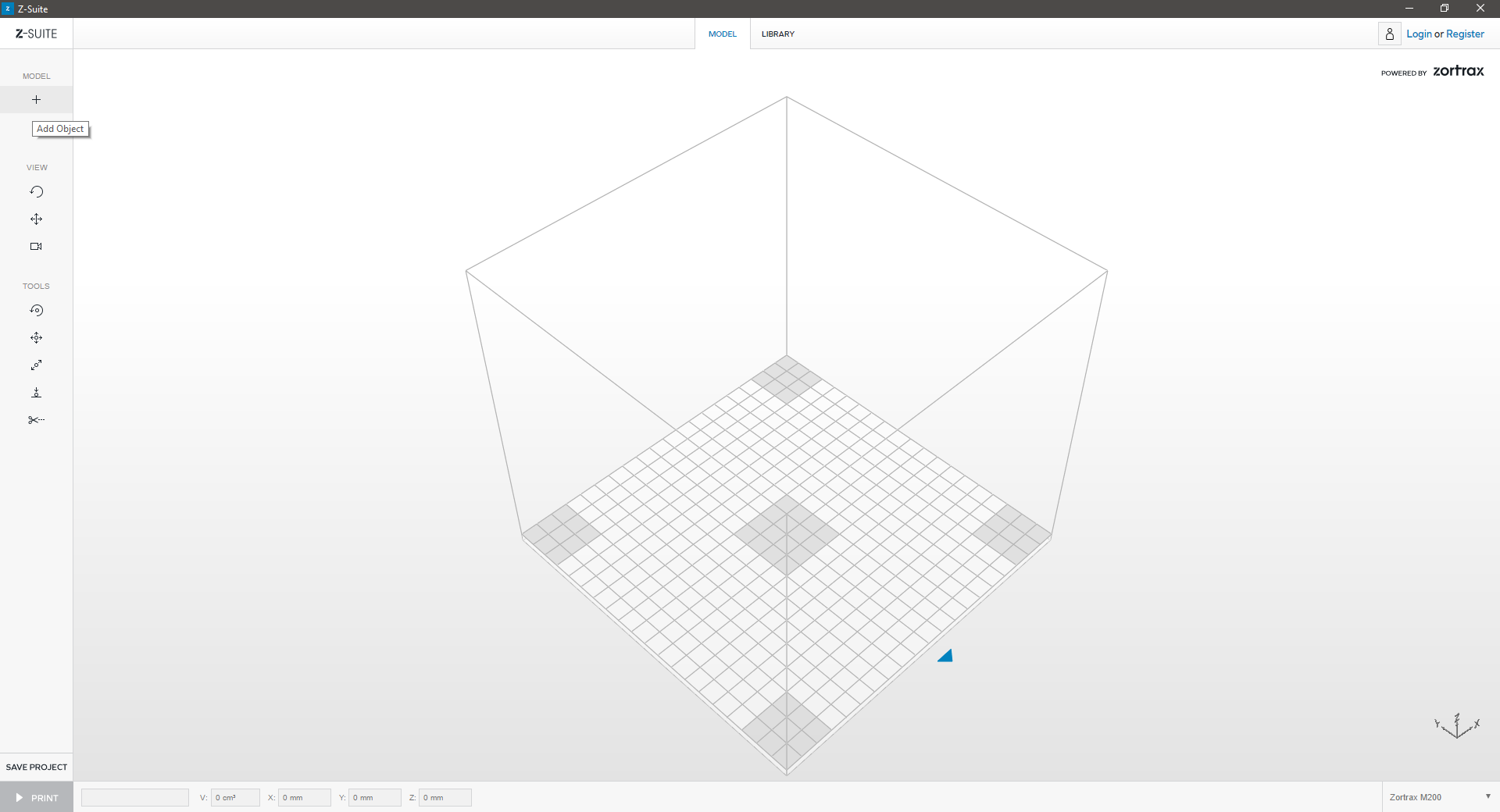
Task: Open the camera view presets icon
Action: tap(36, 247)
